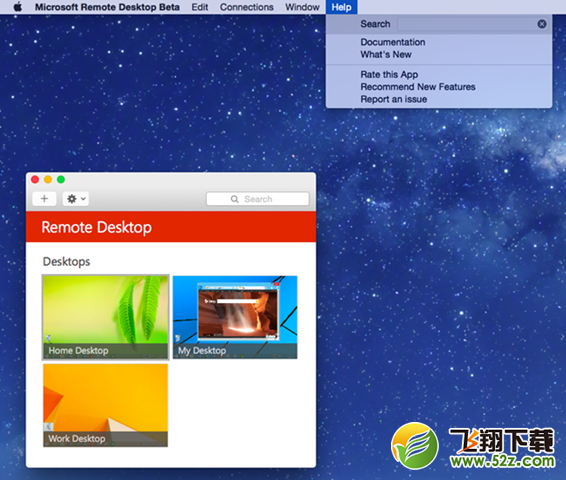Viewport: 566px width, 480px height.
Task: Click the Remote Desktop red banner title
Action: click(96, 227)
